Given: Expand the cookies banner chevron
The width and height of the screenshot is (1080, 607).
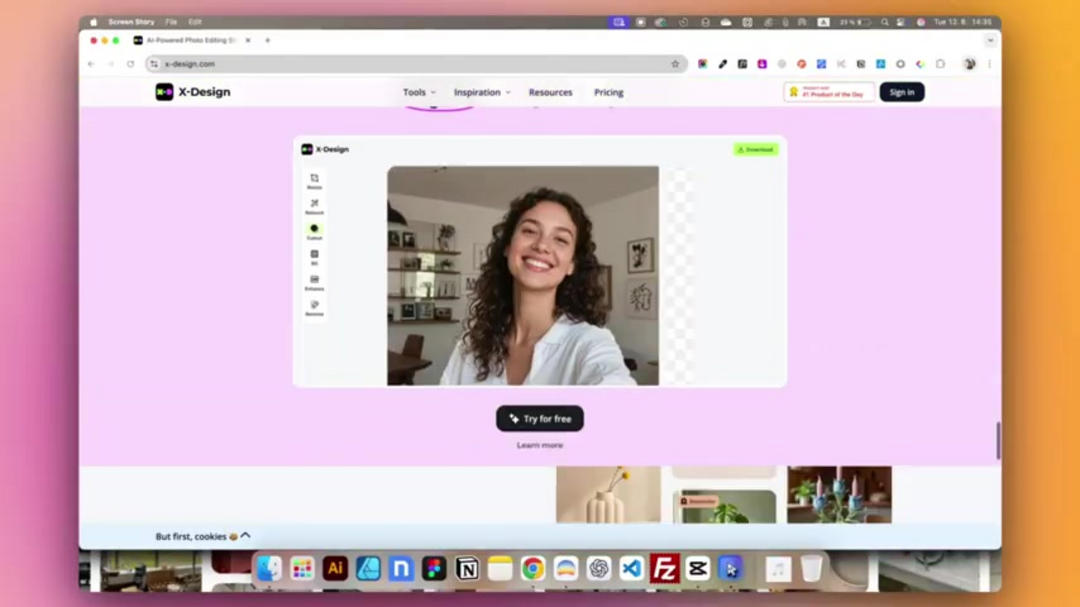Looking at the screenshot, I should pyautogui.click(x=246, y=536).
